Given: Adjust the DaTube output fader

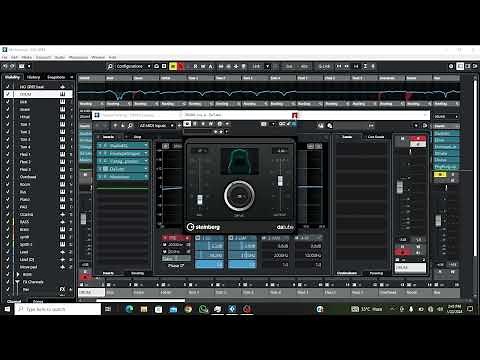Looking at the screenshot, I should tap(280, 181).
